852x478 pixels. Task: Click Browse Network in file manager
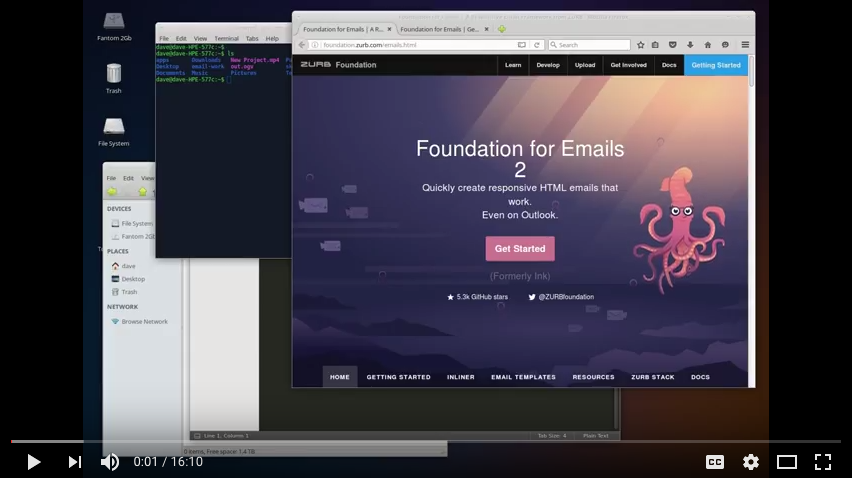click(140, 322)
